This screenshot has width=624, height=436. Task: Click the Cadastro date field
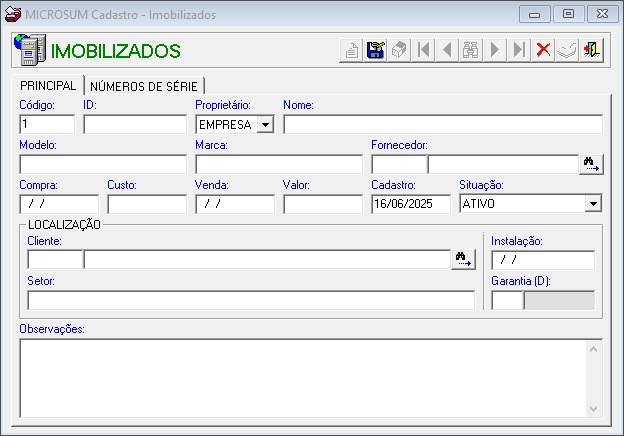[411, 204]
